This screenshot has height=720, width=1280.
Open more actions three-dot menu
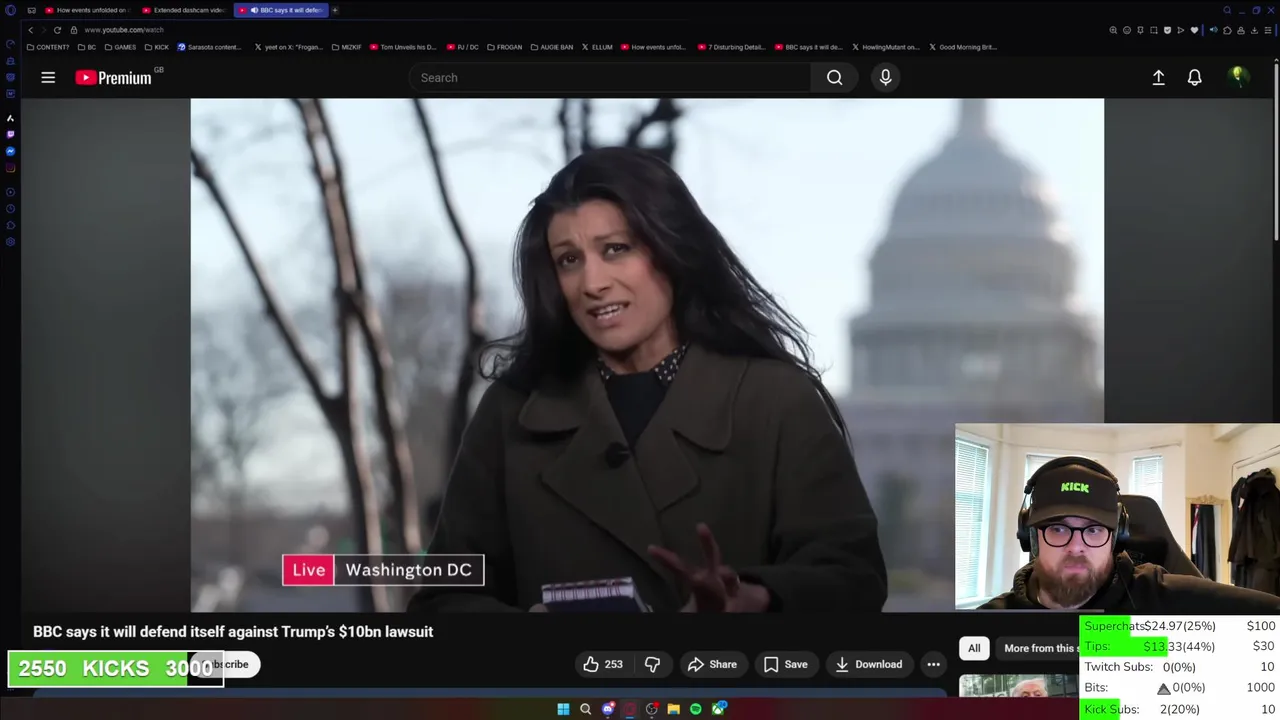(x=933, y=664)
